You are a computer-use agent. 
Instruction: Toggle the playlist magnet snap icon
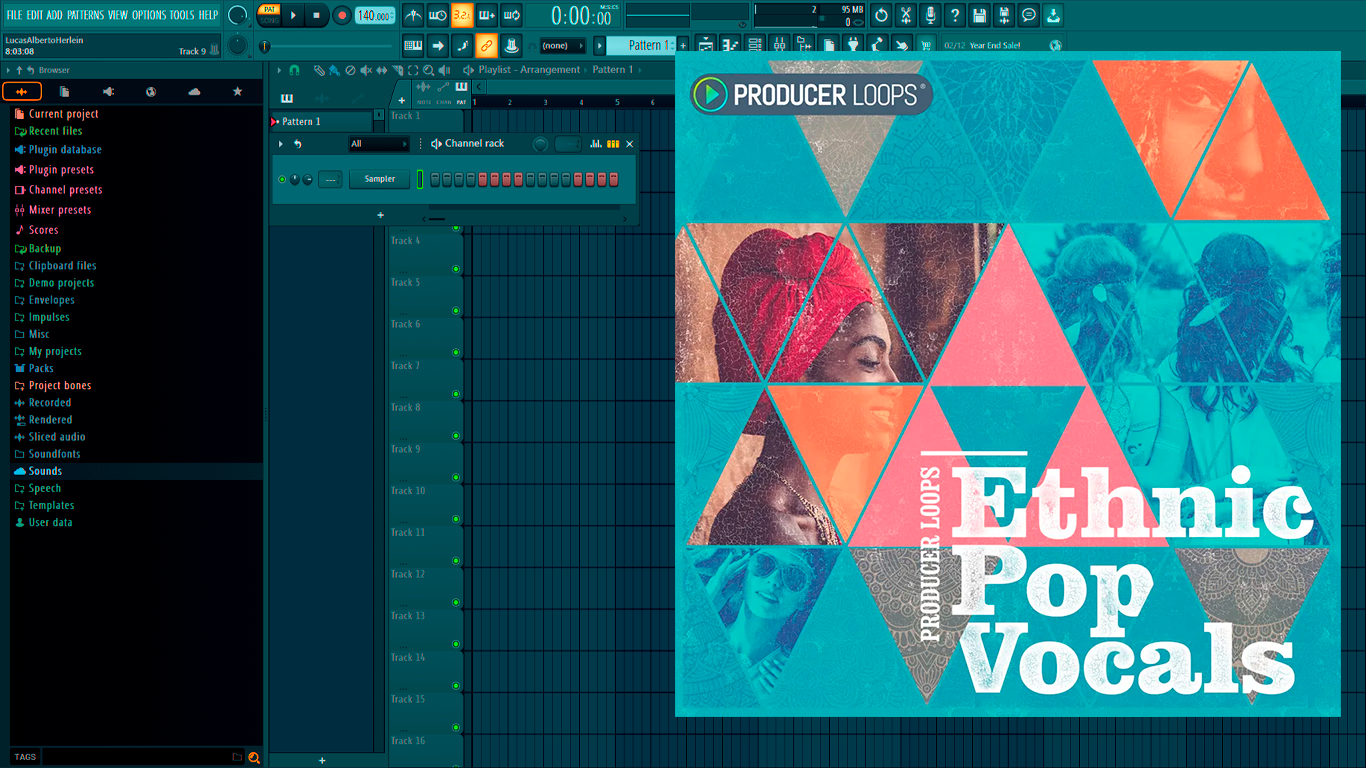(x=294, y=70)
